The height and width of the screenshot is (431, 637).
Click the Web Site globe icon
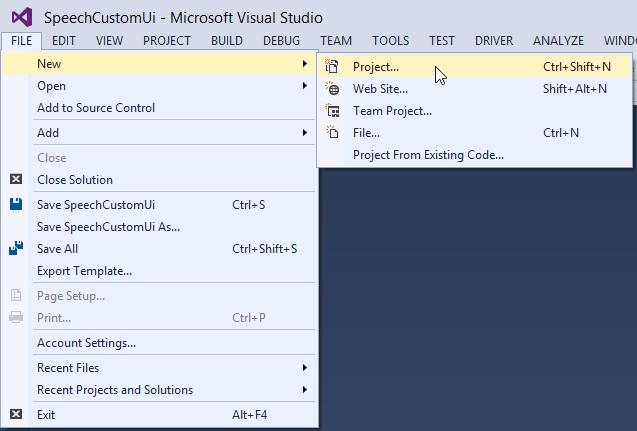[333, 89]
